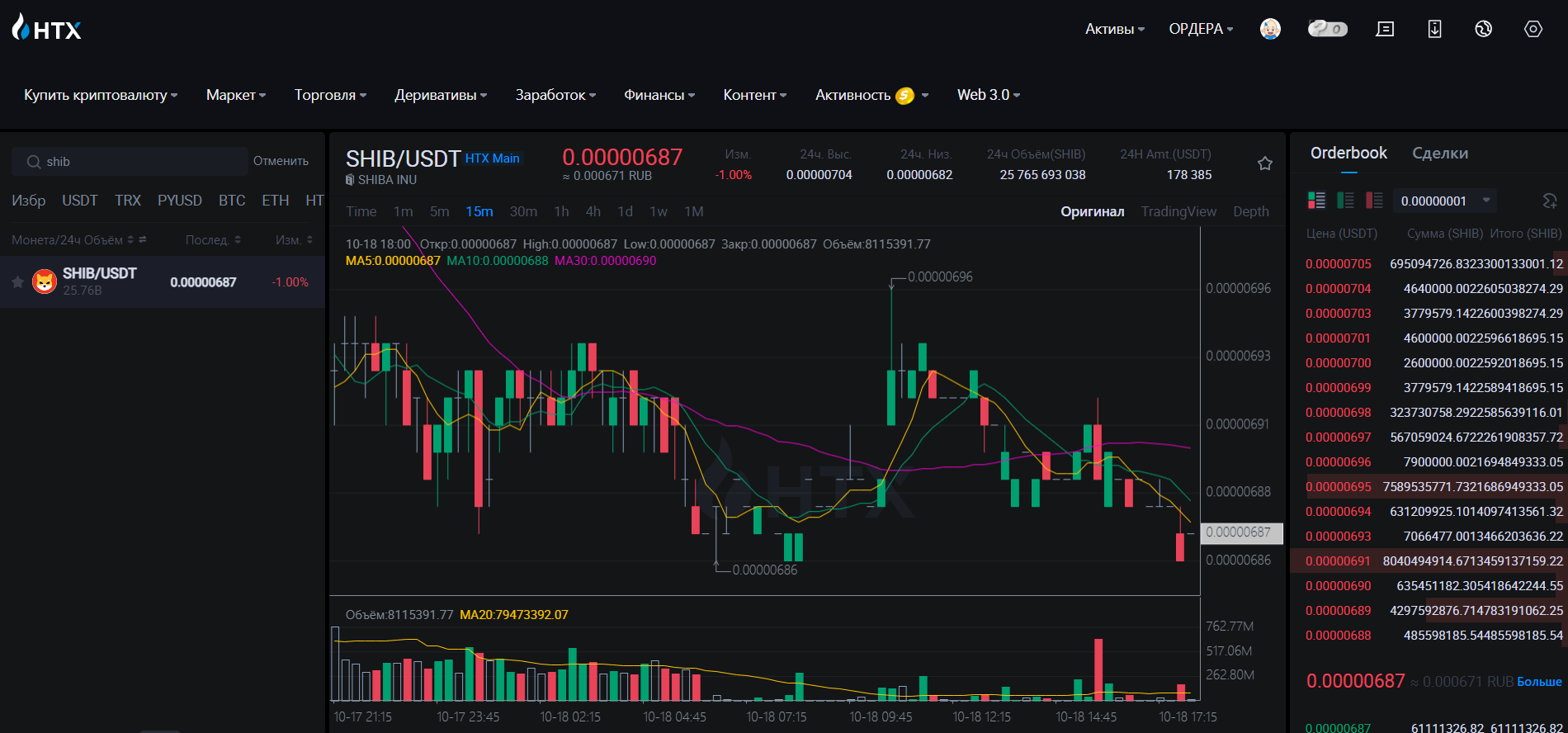Switch chart to Depth tab
This screenshot has height=733, width=1568.
coord(1251,212)
